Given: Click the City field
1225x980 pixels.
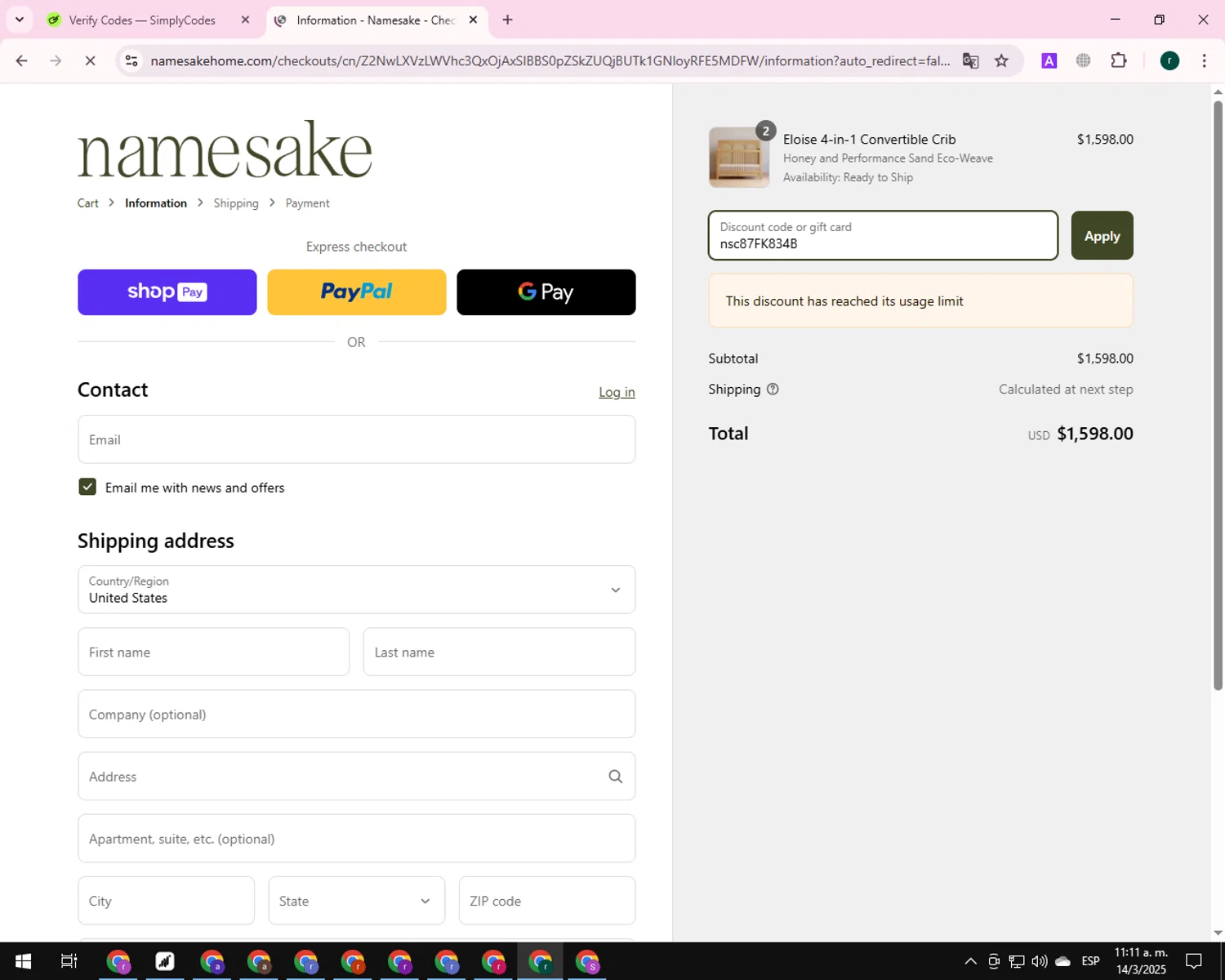Looking at the screenshot, I should (167, 901).
